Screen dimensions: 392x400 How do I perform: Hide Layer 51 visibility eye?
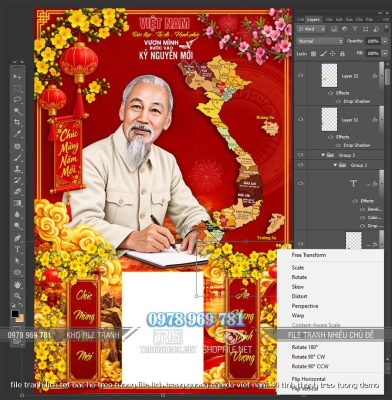click(301, 119)
